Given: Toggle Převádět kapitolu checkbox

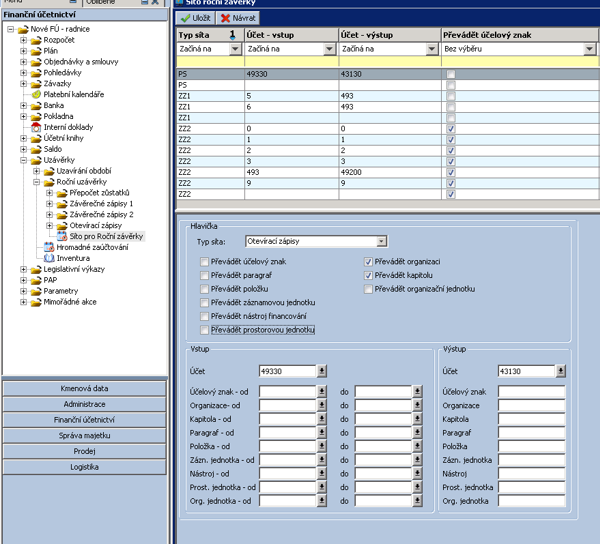Looking at the screenshot, I should pyautogui.click(x=369, y=275).
